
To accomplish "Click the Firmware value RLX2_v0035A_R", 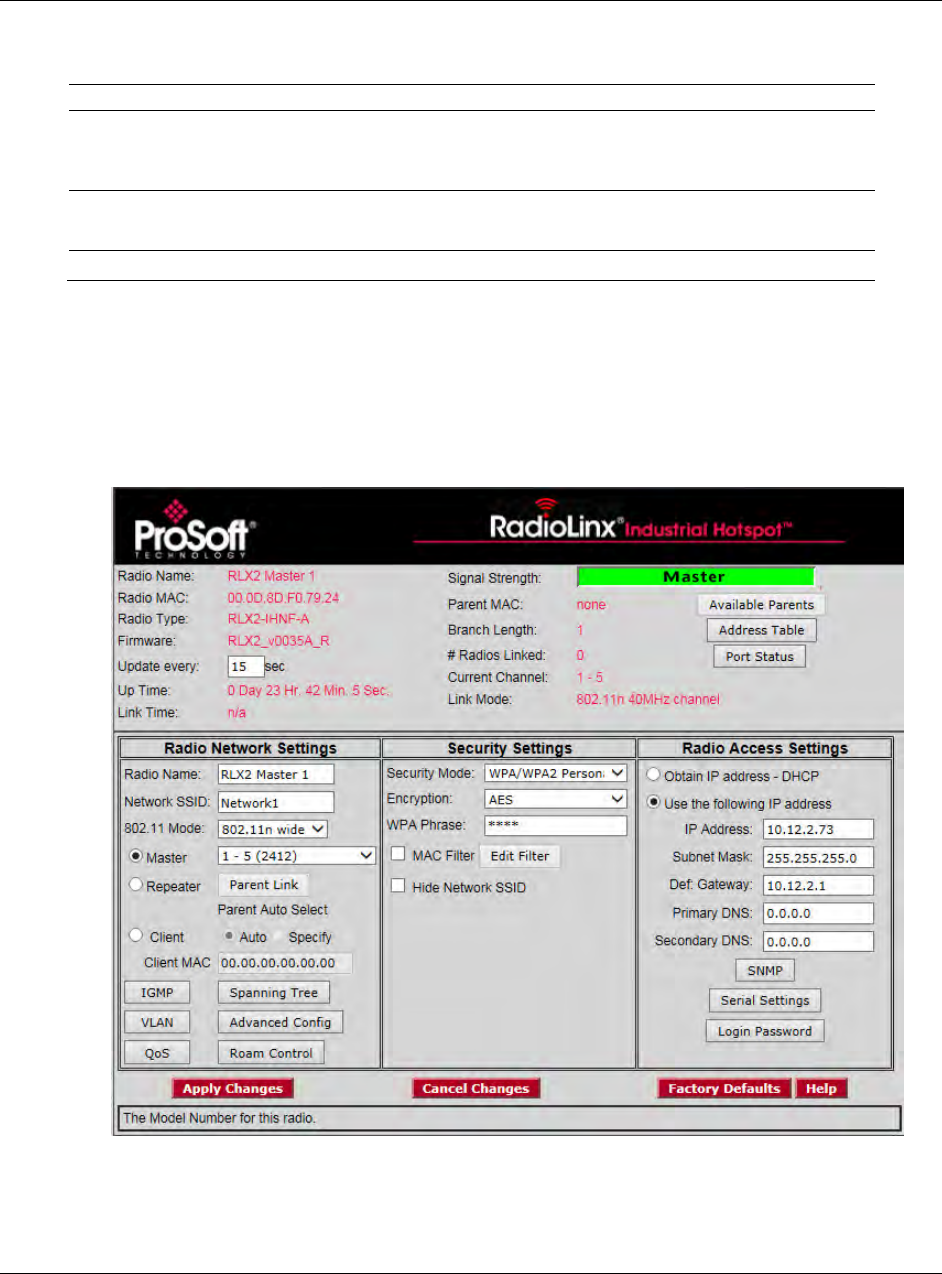I will point(279,641).
